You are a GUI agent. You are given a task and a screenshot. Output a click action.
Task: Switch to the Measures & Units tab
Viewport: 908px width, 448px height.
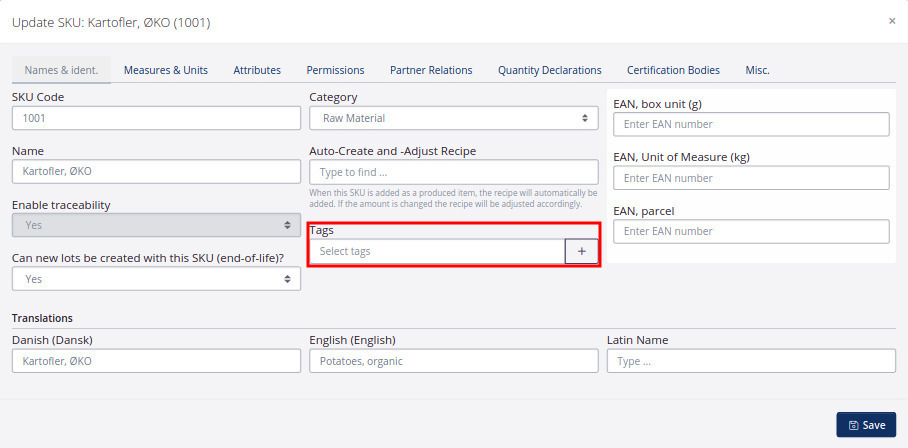[165, 70]
